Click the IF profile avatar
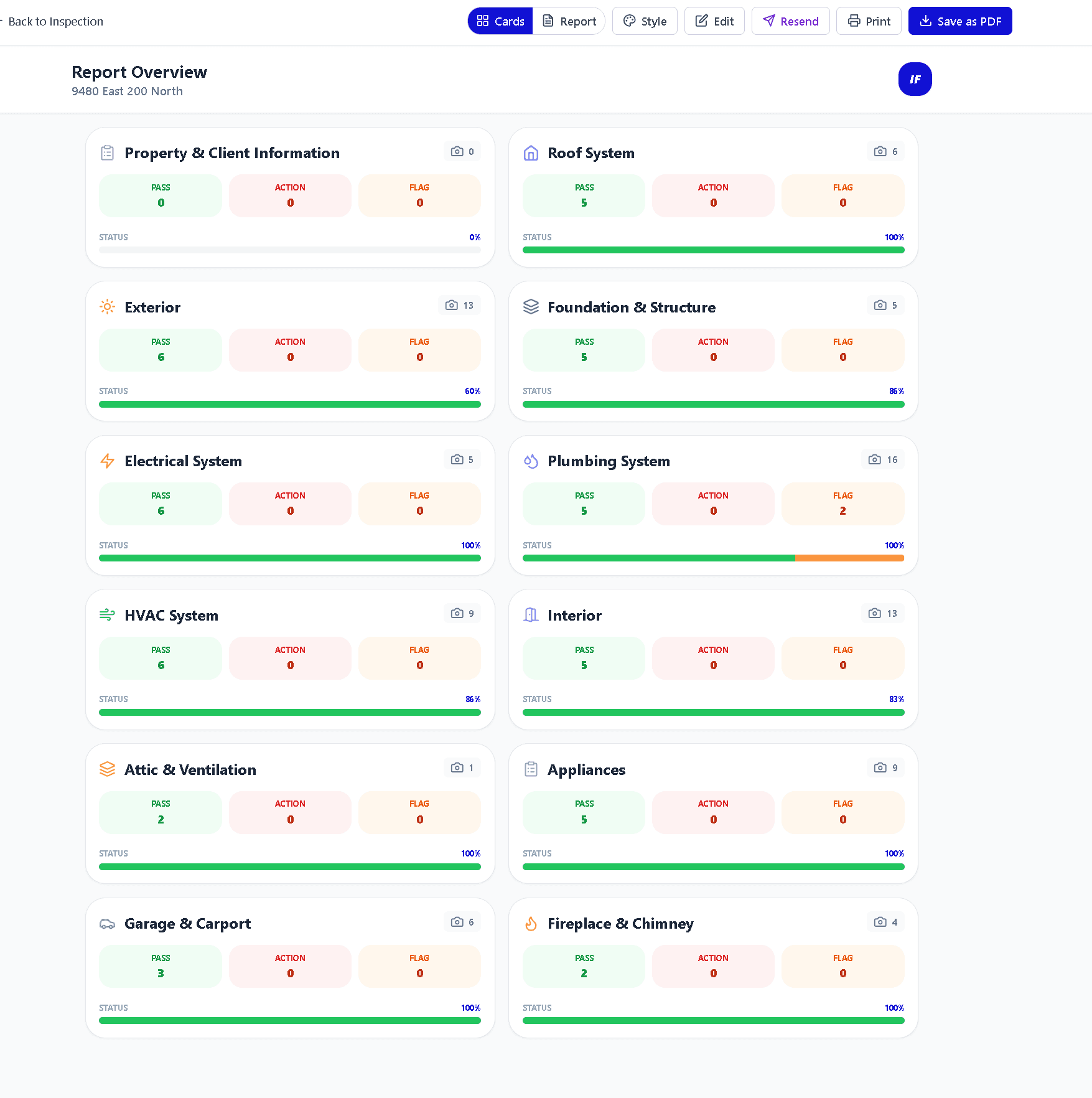Image resolution: width=1092 pixels, height=1098 pixels. coord(915,79)
